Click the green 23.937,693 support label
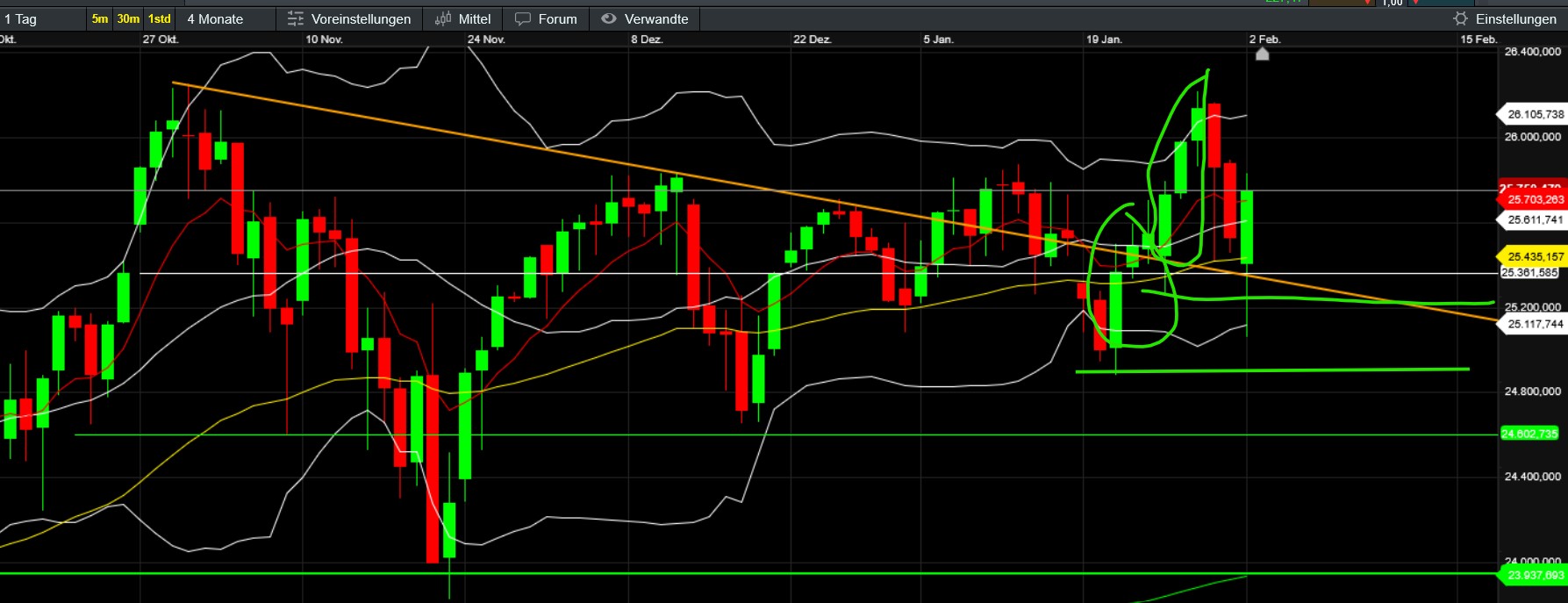The image size is (1568, 603). (1534, 575)
